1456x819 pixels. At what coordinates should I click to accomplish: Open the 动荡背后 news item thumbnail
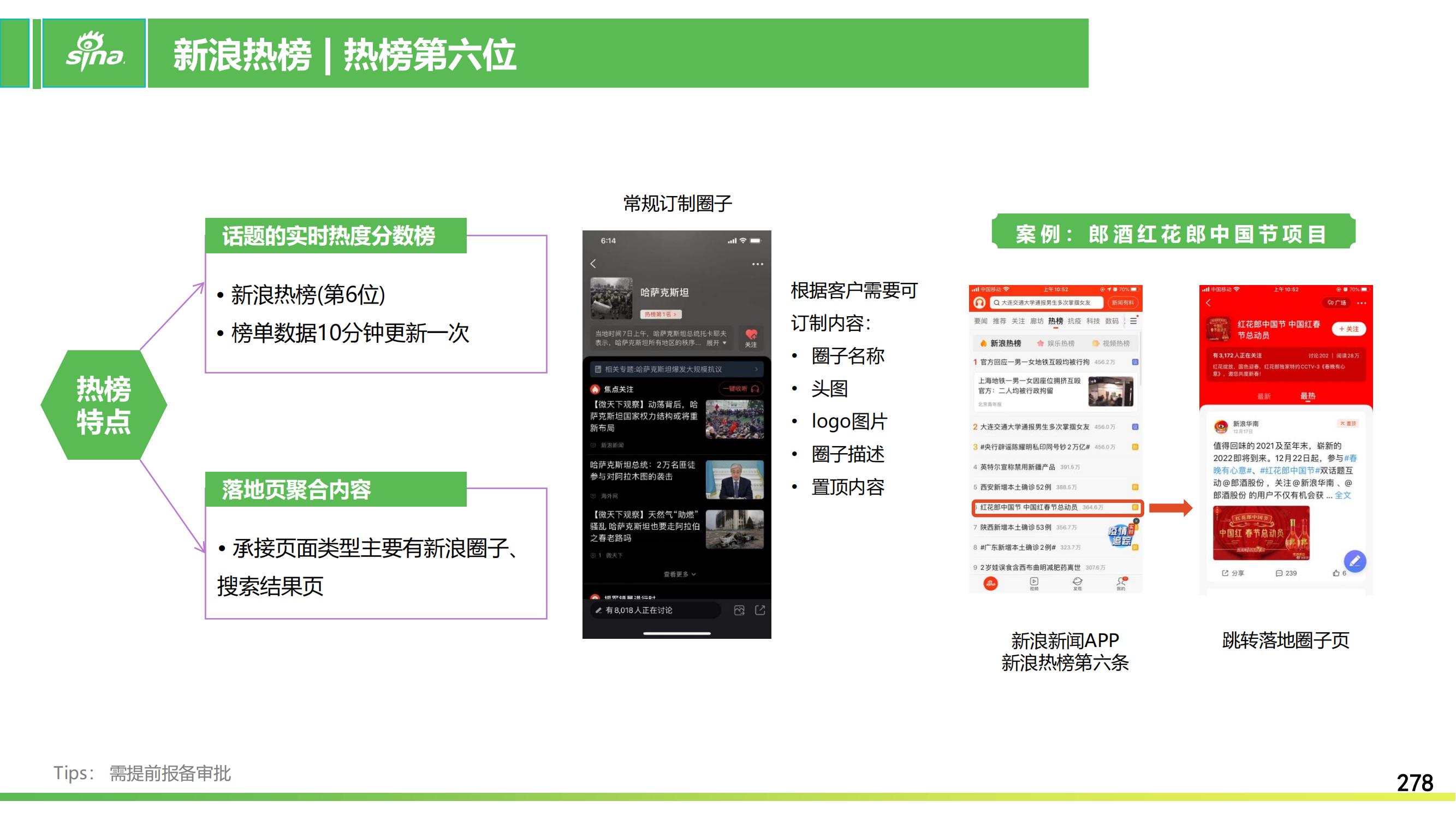click(734, 419)
